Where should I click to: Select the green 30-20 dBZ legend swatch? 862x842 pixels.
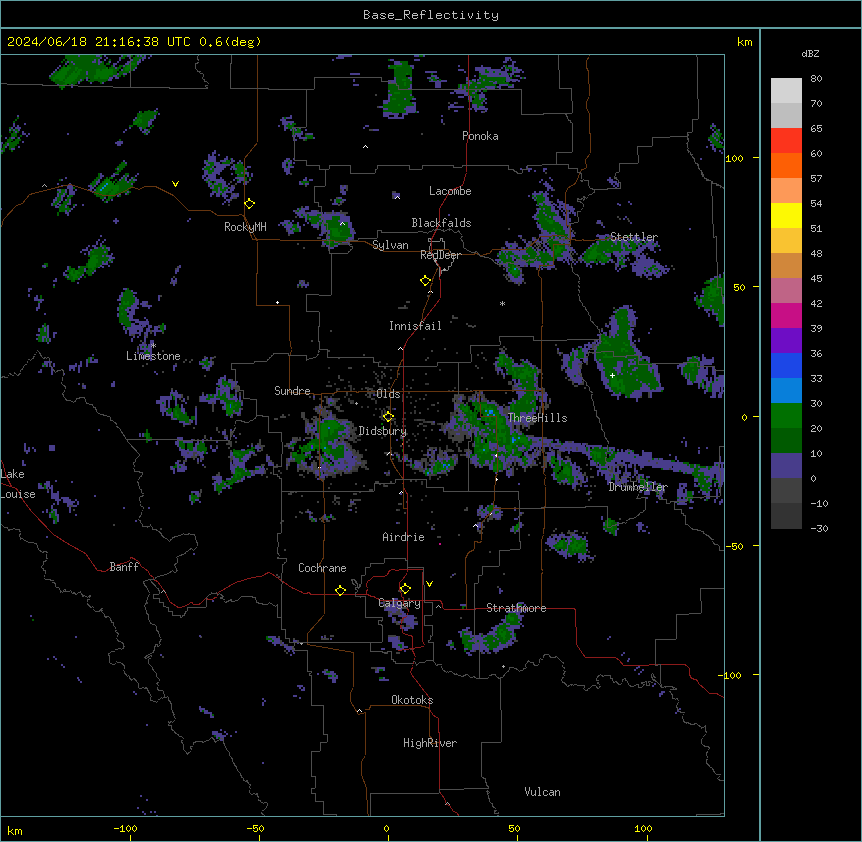pos(786,416)
